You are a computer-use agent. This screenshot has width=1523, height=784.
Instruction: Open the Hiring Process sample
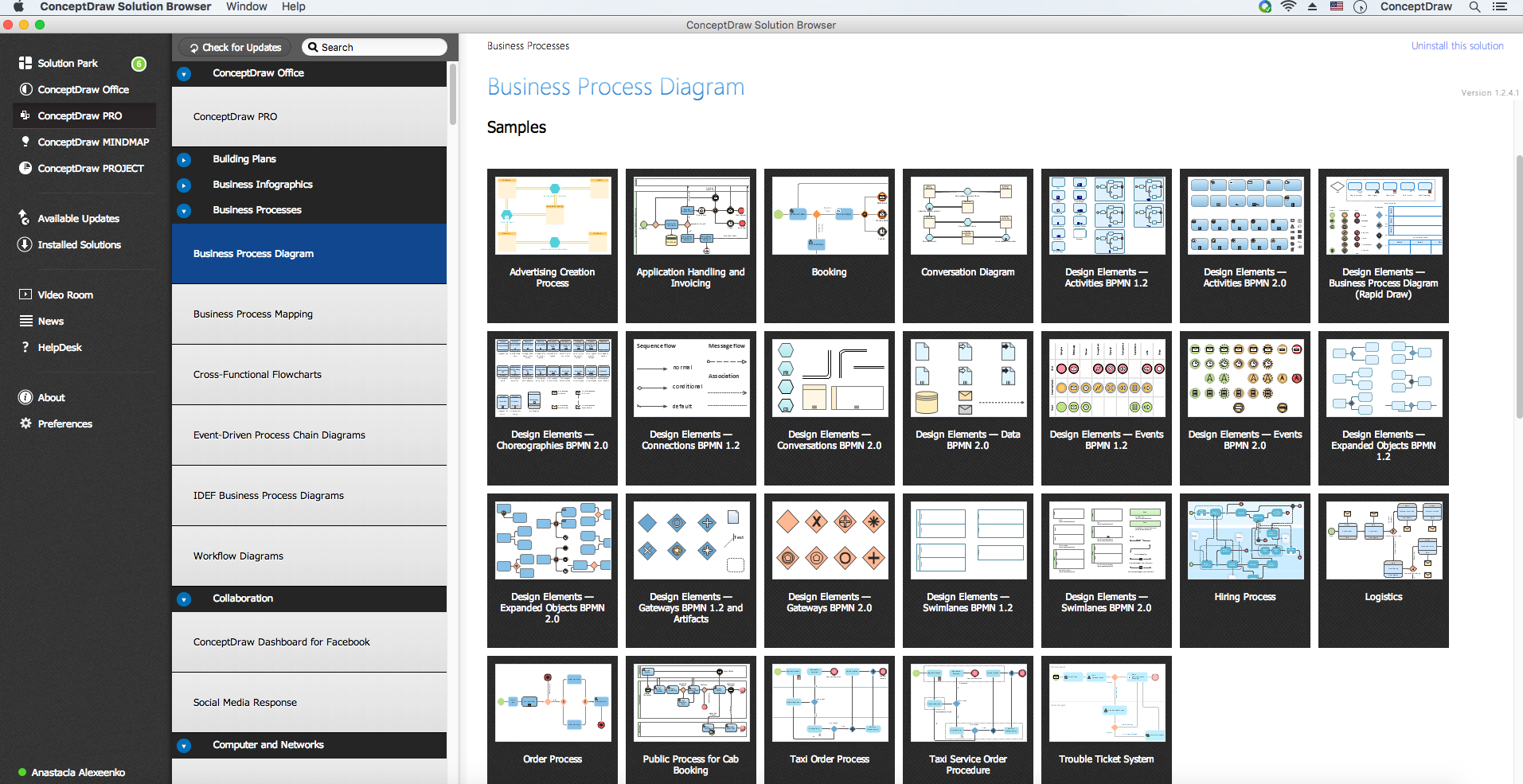[x=1245, y=570]
